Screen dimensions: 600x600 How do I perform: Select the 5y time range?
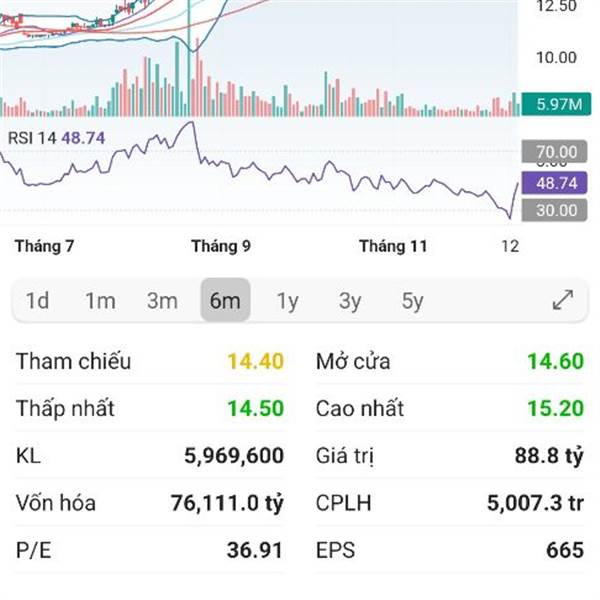pyautogui.click(x=412, y=301)
